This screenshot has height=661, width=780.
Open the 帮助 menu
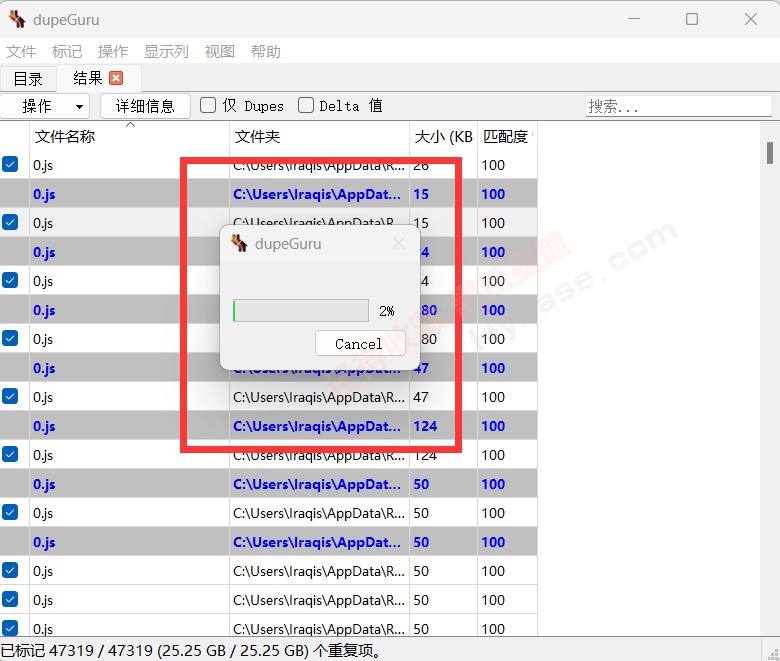[x=266, y=51]
